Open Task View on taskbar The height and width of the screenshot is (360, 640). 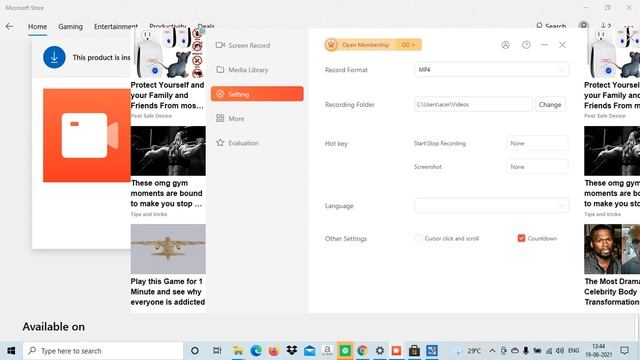(217, 351)
